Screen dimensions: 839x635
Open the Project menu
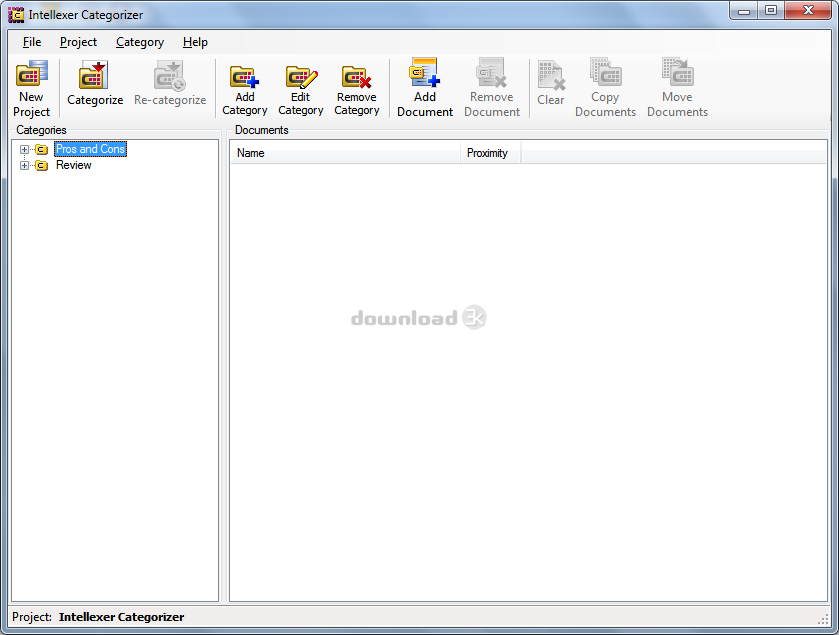click(78, 42)
